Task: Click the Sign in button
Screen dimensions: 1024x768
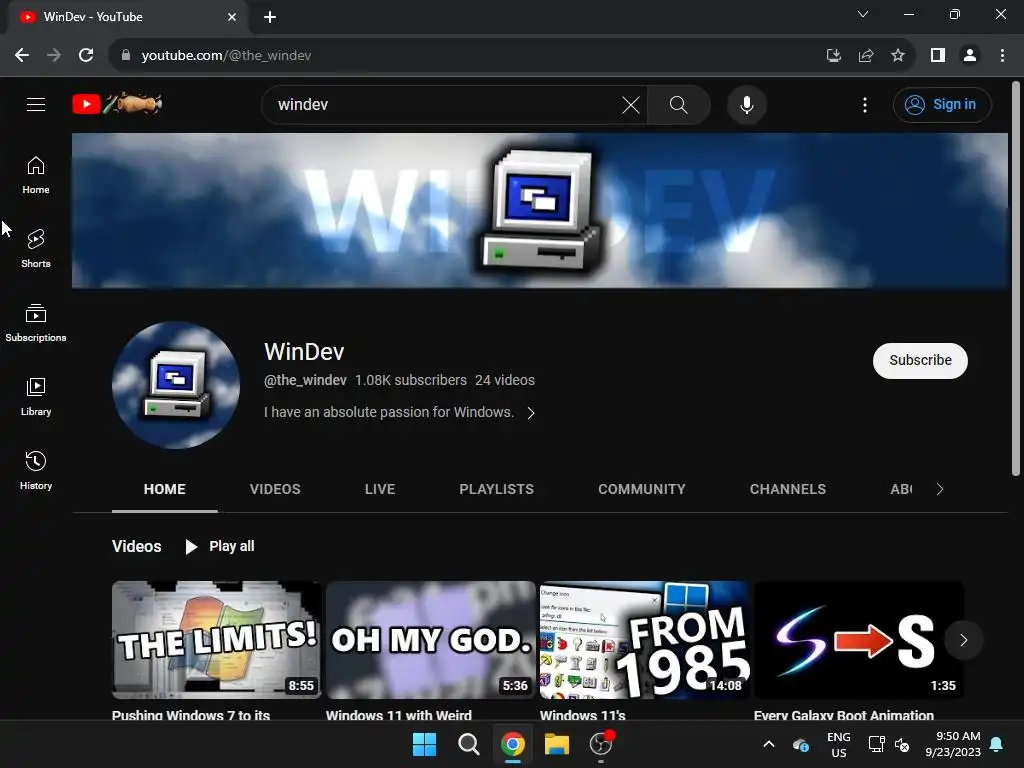Action: [x=942, y=104]
